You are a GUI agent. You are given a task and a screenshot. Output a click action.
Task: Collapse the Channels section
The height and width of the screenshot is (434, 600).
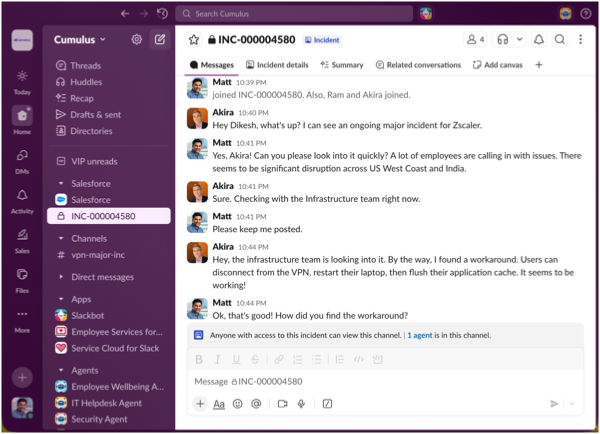pos(61,238)
